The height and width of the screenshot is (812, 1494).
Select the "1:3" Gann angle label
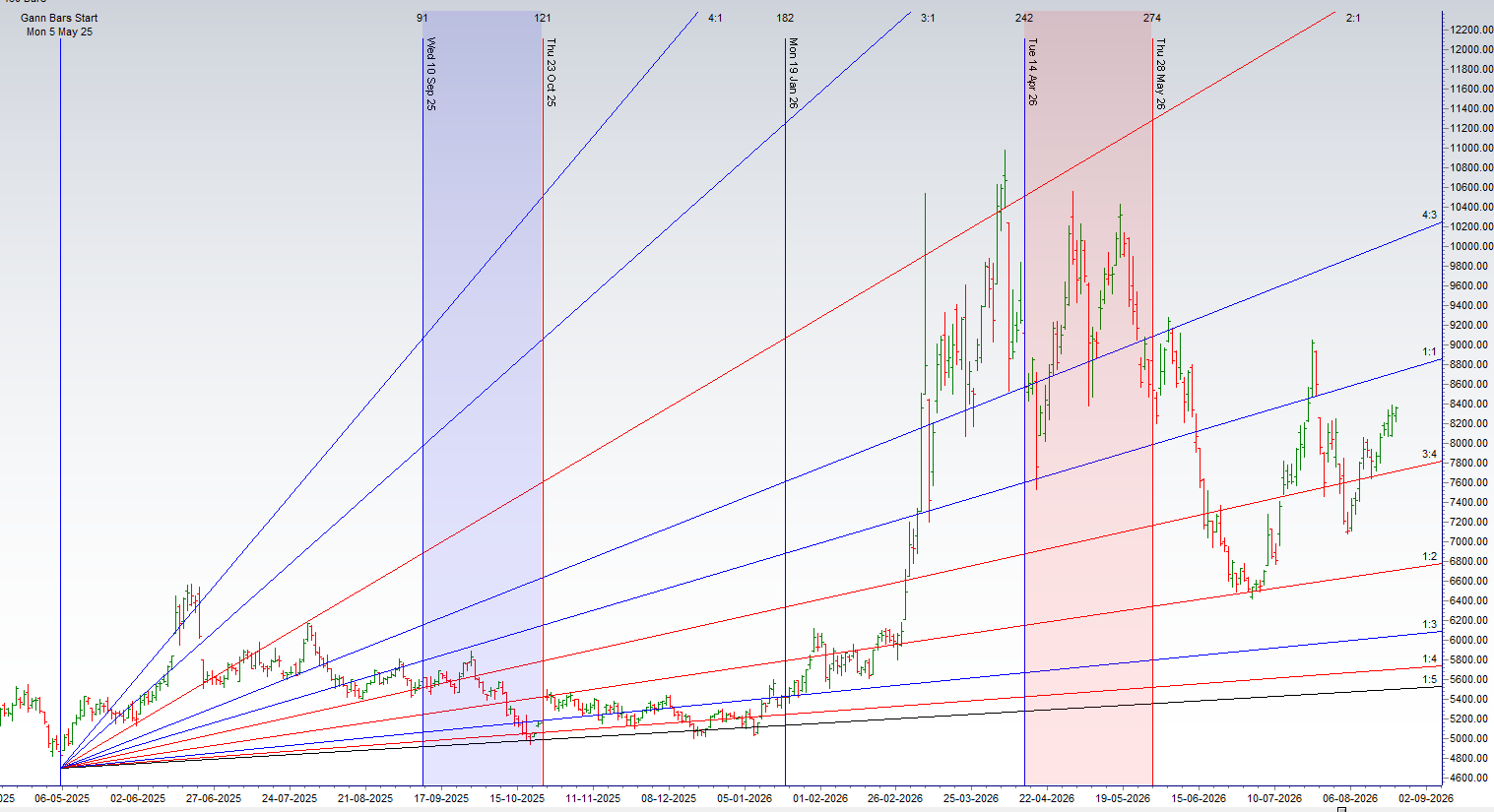click(1429, 624)
